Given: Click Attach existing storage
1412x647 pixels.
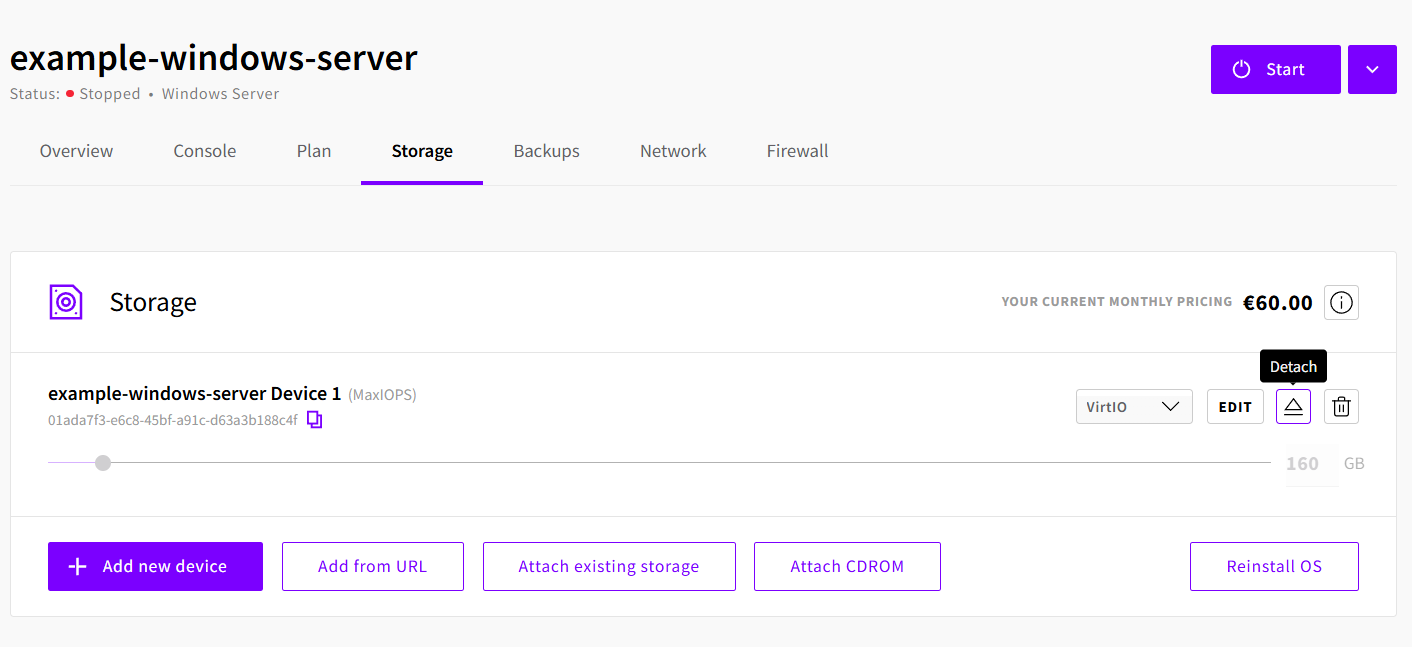Looking at the screenshot, I should [608, 566].
